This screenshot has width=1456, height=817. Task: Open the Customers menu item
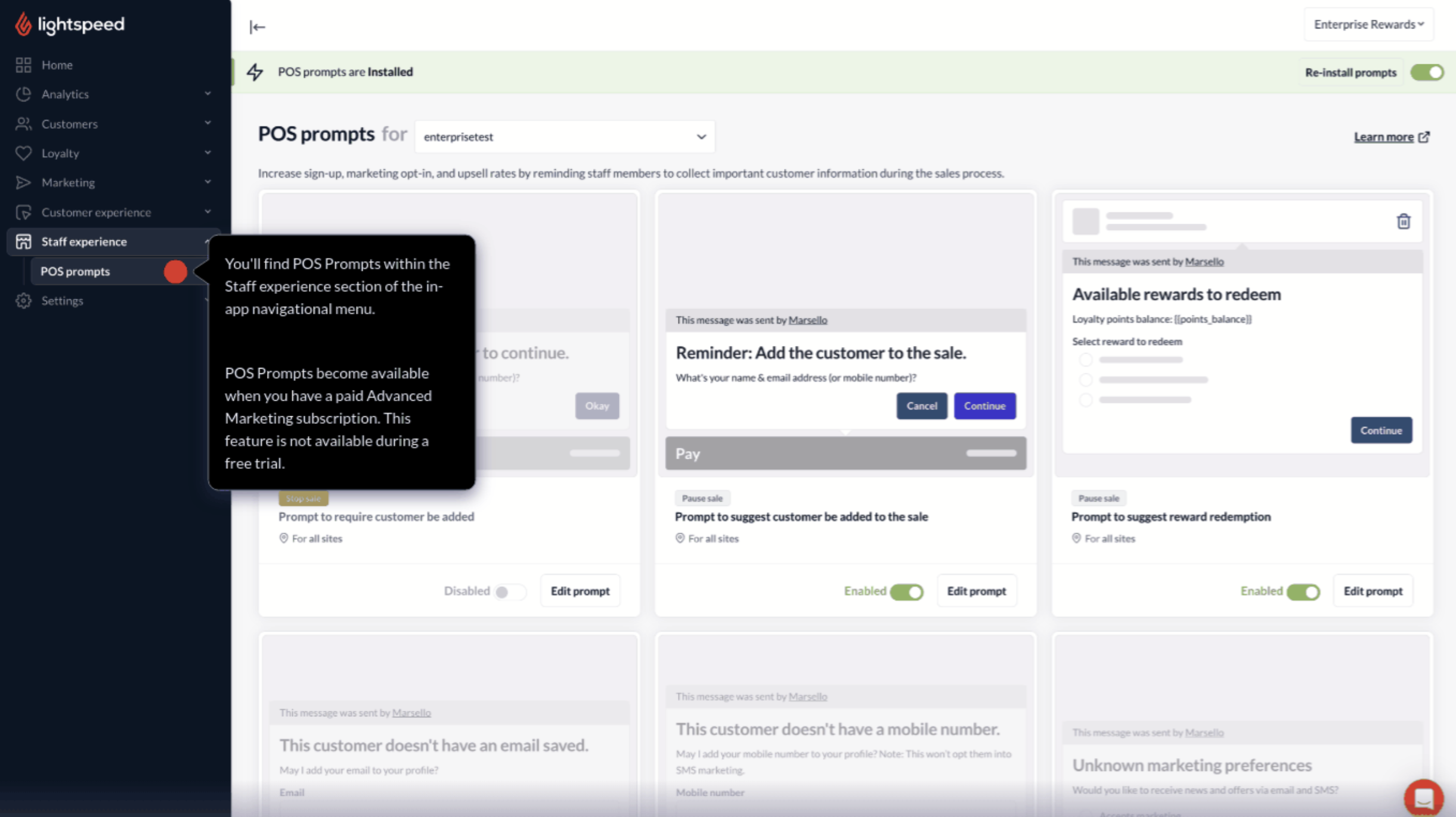pos(70,124)
